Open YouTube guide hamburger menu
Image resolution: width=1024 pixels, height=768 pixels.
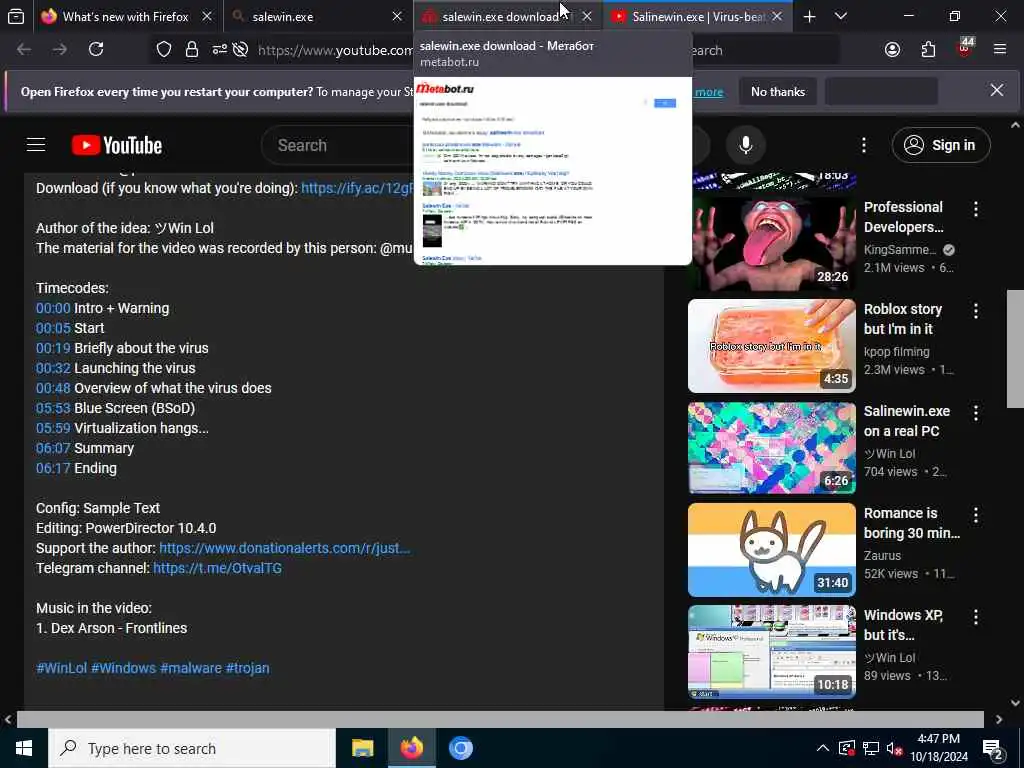tap(36, 144)
